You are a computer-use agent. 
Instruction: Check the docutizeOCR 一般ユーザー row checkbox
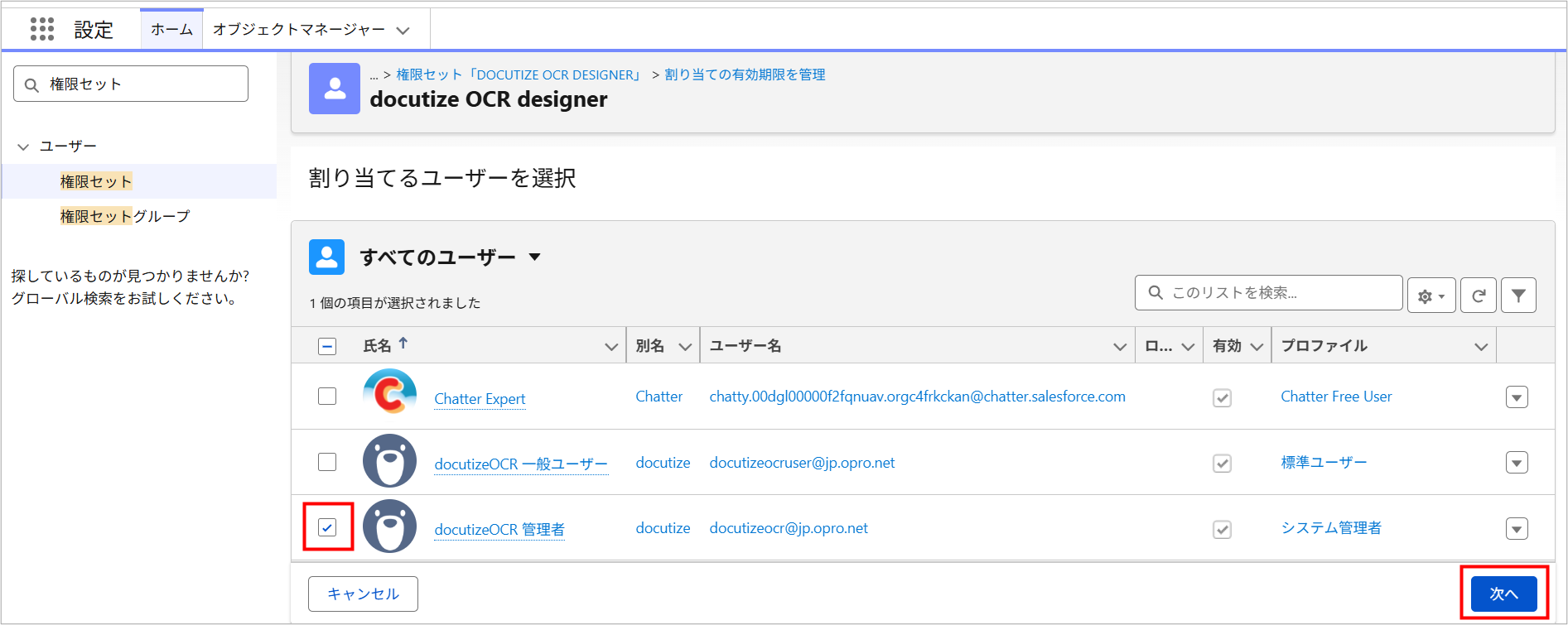(327, 461)
